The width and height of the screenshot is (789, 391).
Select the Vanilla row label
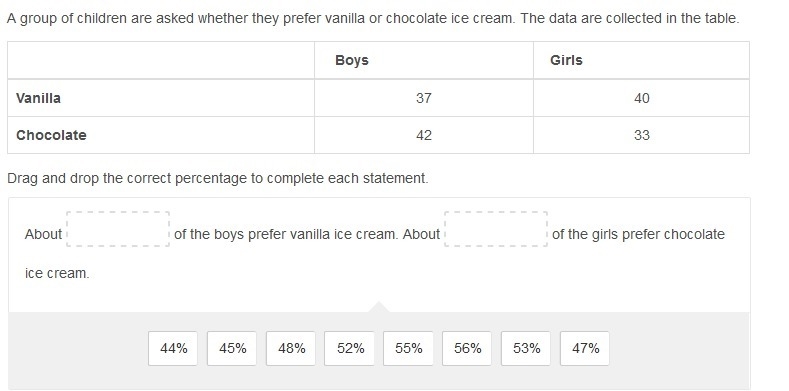pyautogui.click(x=161, y=98)
